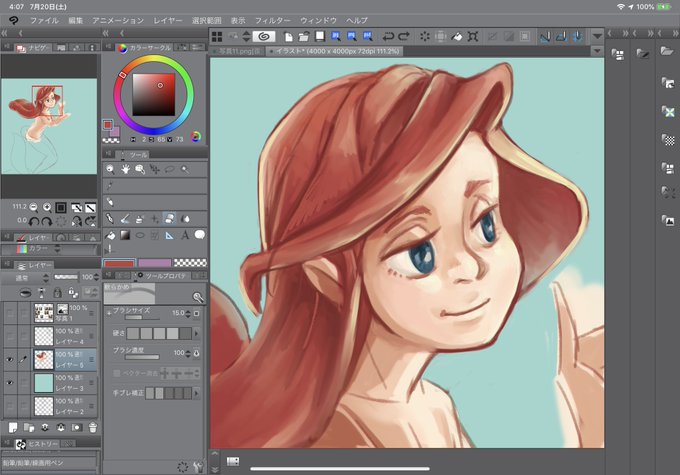The image size is (680, 475).
Task: Click the zoom in icon in Navigator
Action: tap(46, 207)
